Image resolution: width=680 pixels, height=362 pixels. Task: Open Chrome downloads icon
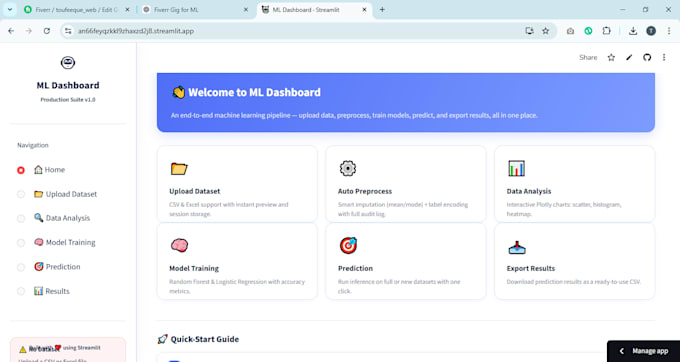coord(633,31)
